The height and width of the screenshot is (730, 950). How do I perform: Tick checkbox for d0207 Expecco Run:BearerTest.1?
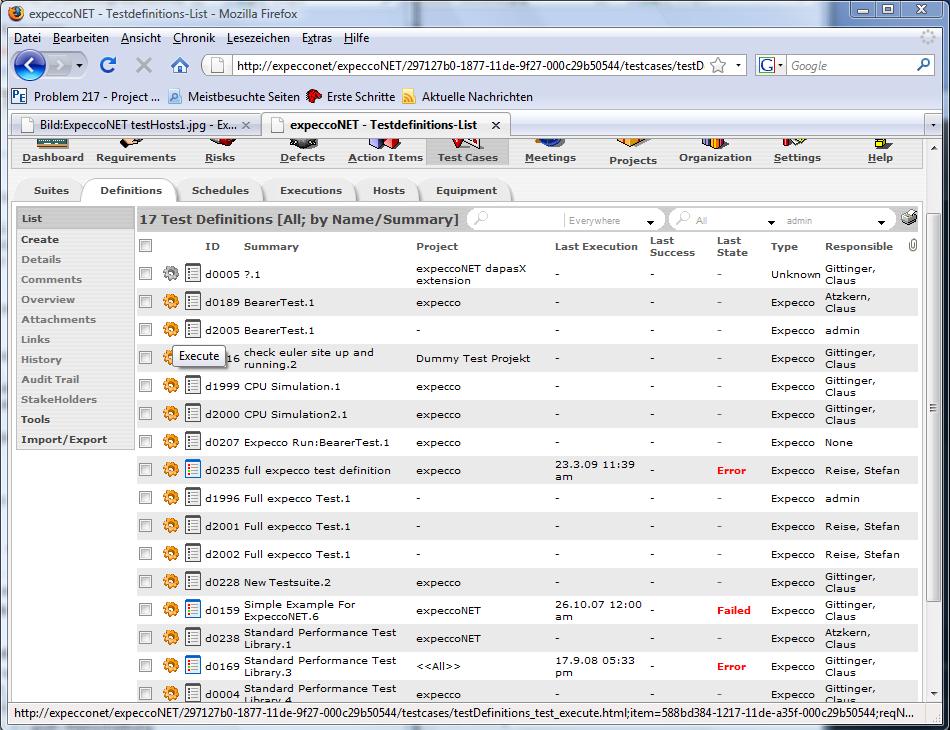pos(146,442)
